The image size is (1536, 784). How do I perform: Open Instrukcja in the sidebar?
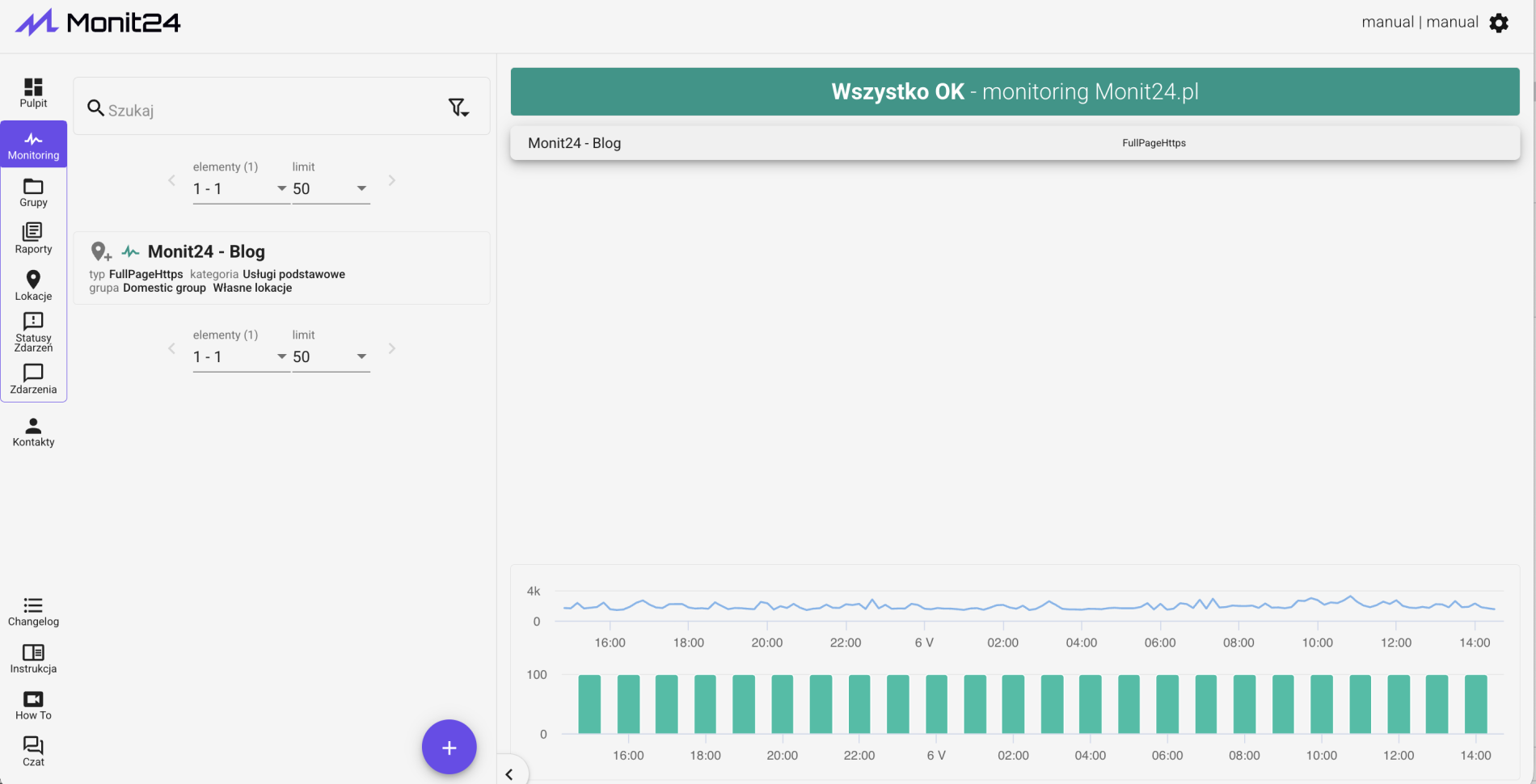(33, 659)
